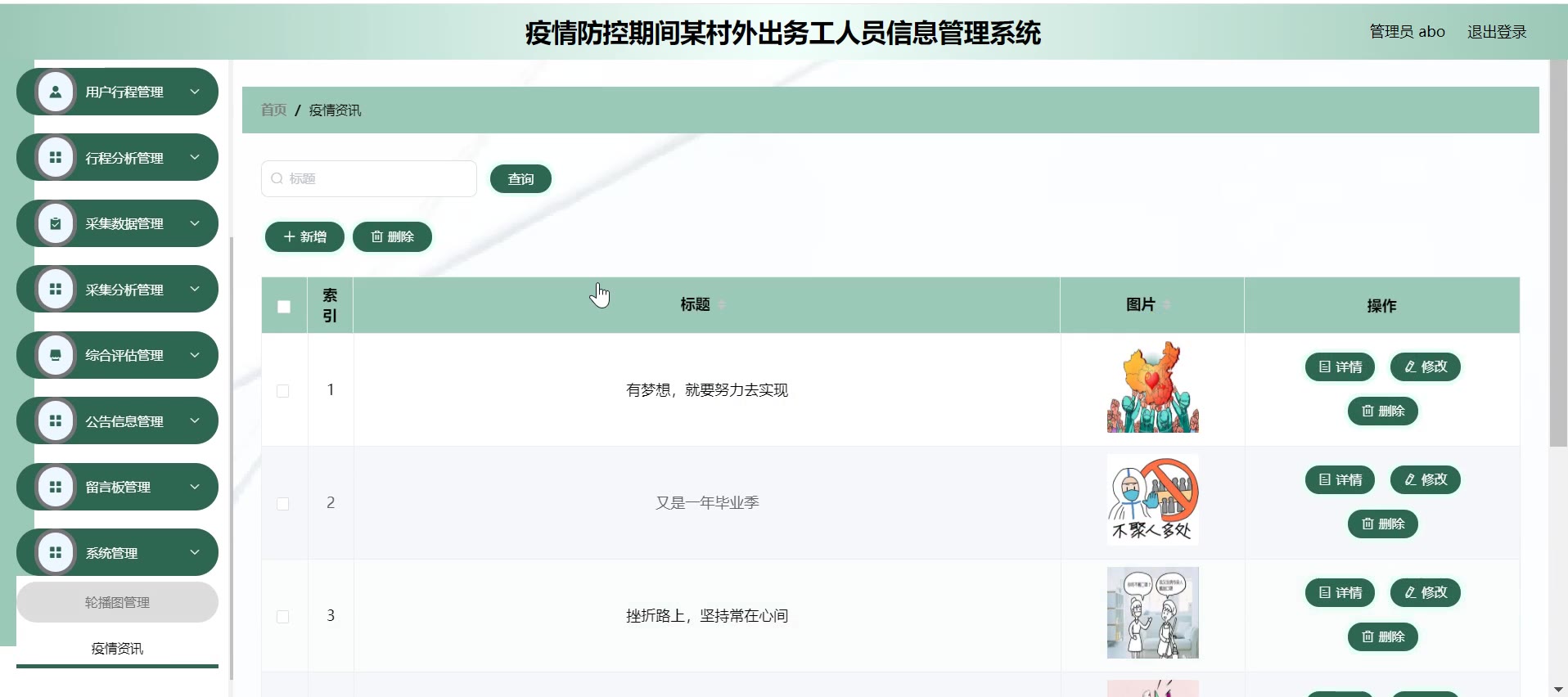This screenshot has height=697, width=1568.
Task: Click 修改 for row 又是一年毕业季
Action: point(1426,480)
